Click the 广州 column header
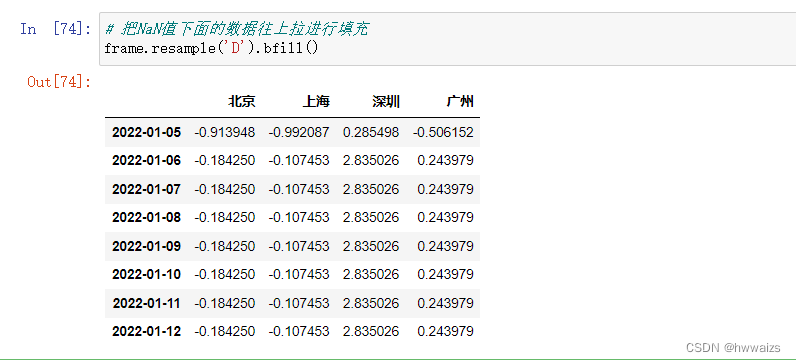Viewport: 796px width, 362px height. 460,102
